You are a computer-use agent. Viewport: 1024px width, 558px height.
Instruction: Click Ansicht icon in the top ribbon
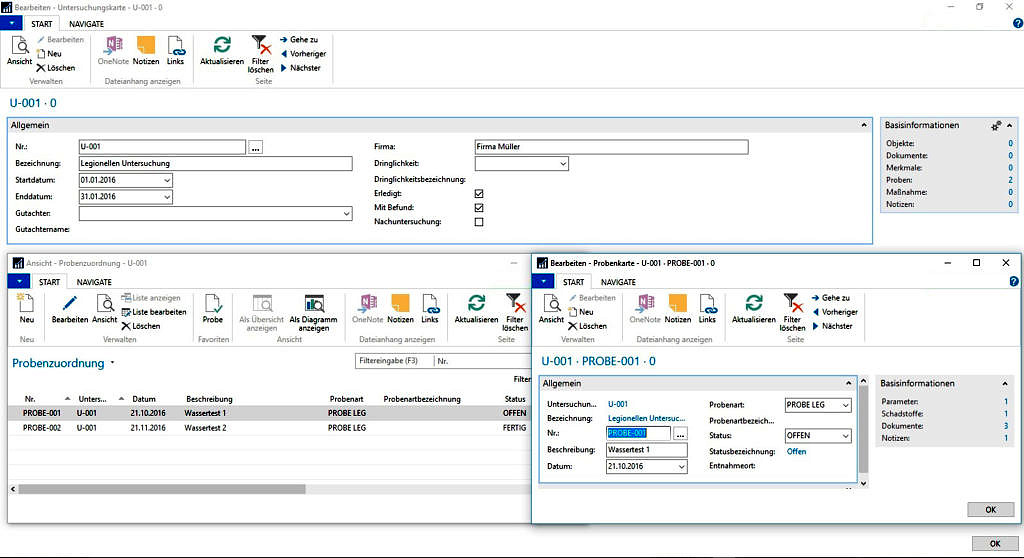pyautogui.click(x=20, y=46)
